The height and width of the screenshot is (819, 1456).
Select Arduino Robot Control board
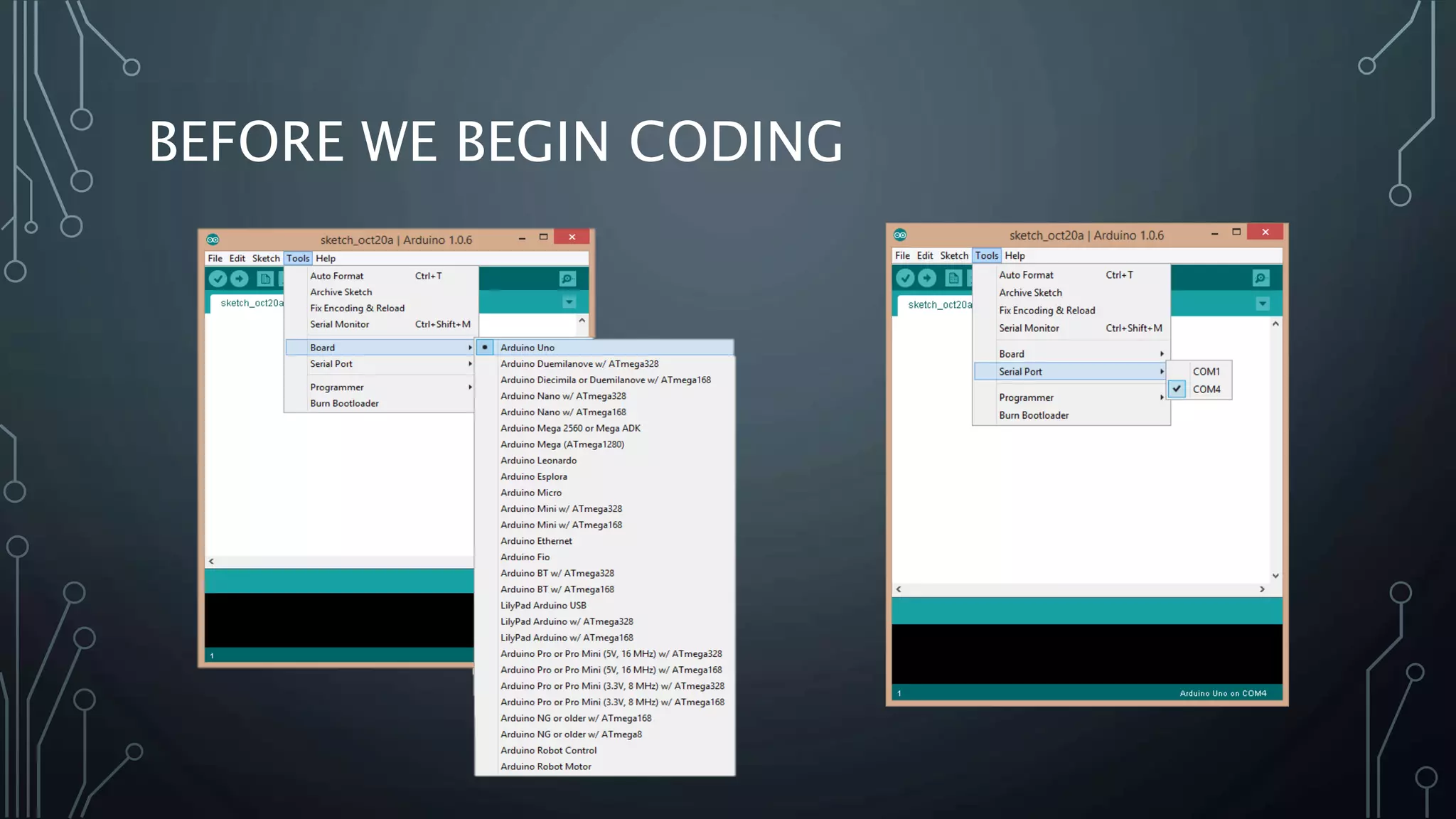tap(604, 751)
